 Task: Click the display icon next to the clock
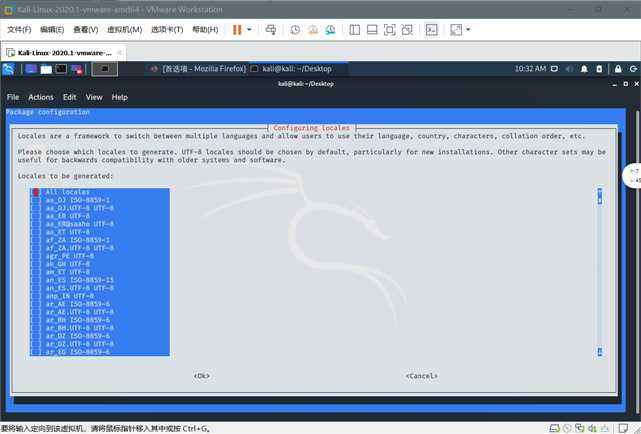pyautogui.click(x=554, y=69)
